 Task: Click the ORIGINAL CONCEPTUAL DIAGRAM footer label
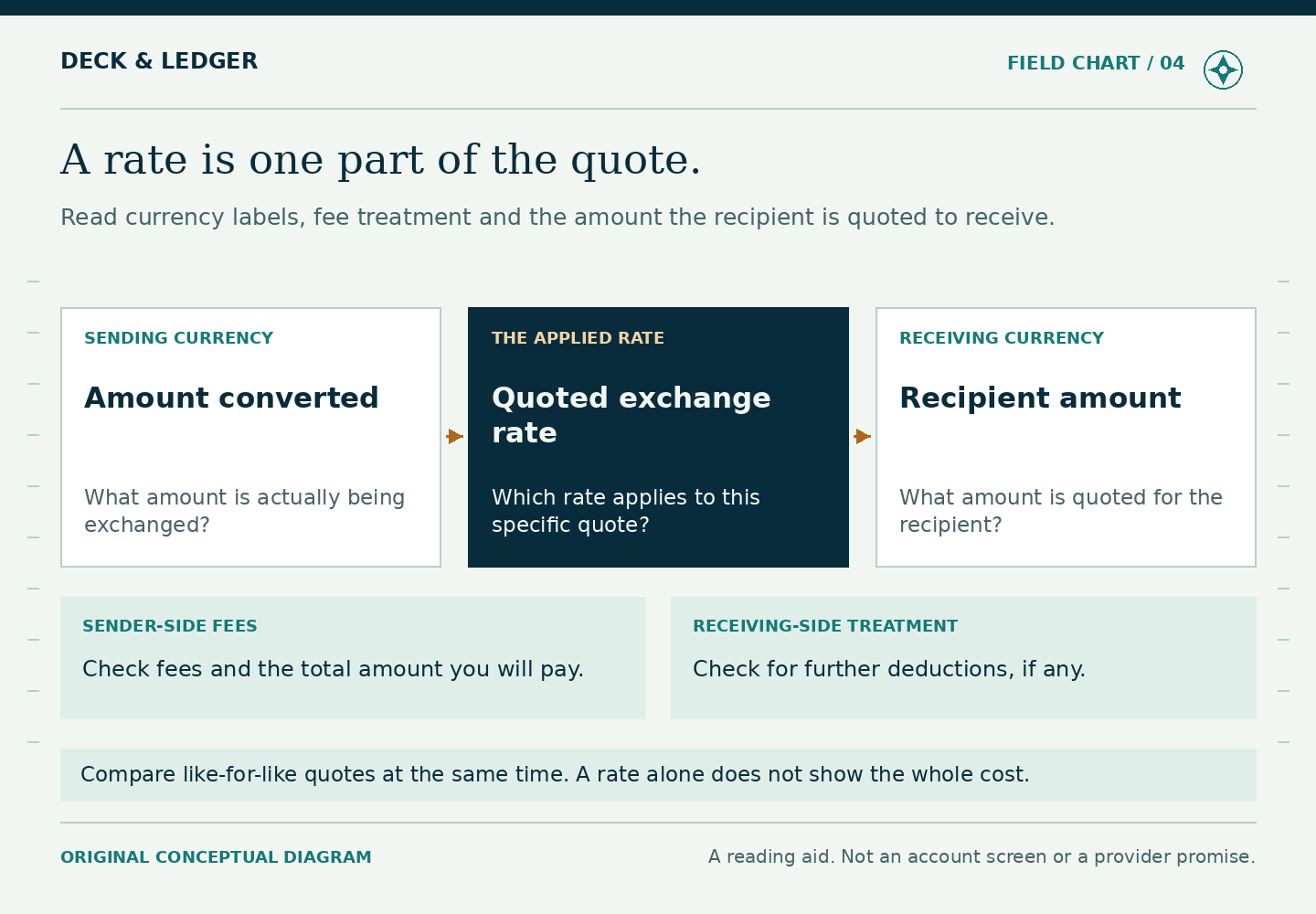[x=216, y=857]
